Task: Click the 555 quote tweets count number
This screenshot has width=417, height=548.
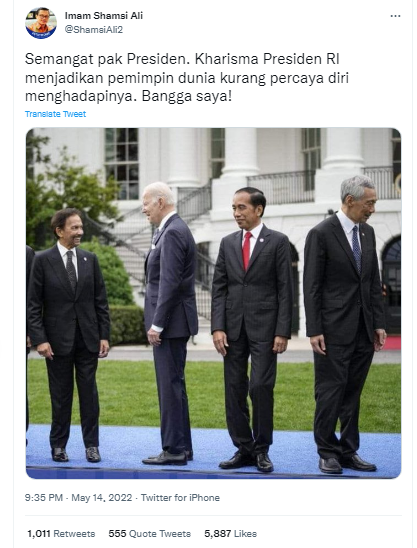Action: click(117, 534)
